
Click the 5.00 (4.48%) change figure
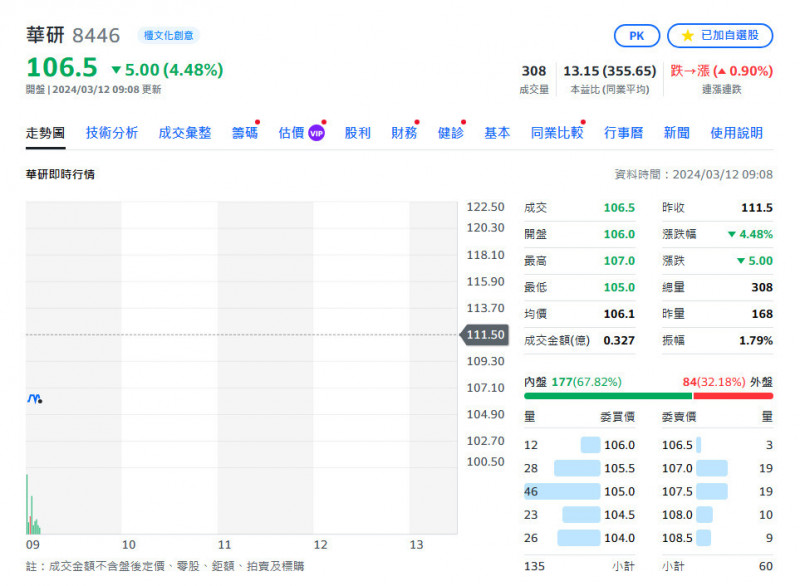[167, 69]
